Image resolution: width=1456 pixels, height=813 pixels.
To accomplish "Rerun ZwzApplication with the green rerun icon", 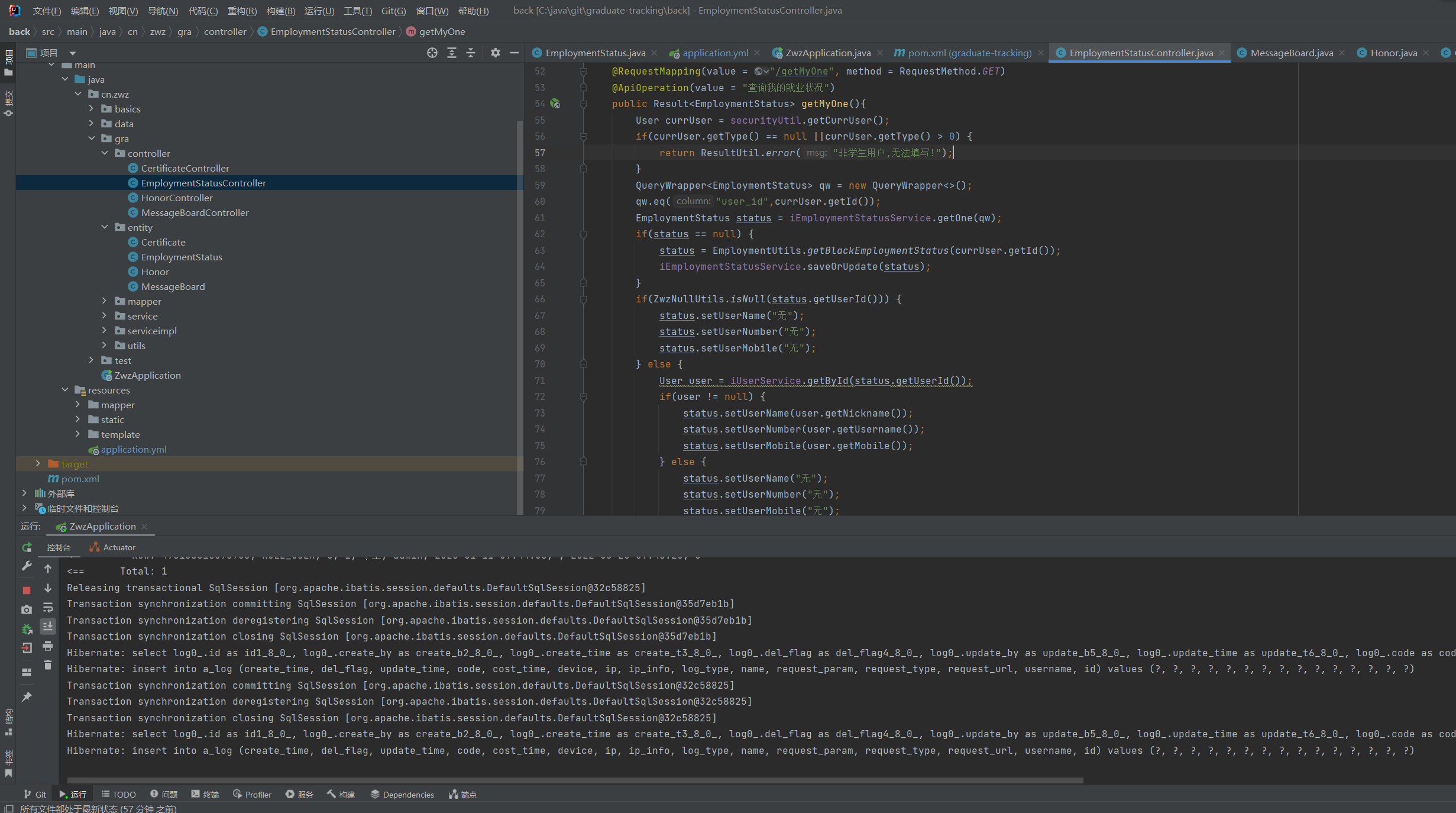I will click(x=27, y=547).
